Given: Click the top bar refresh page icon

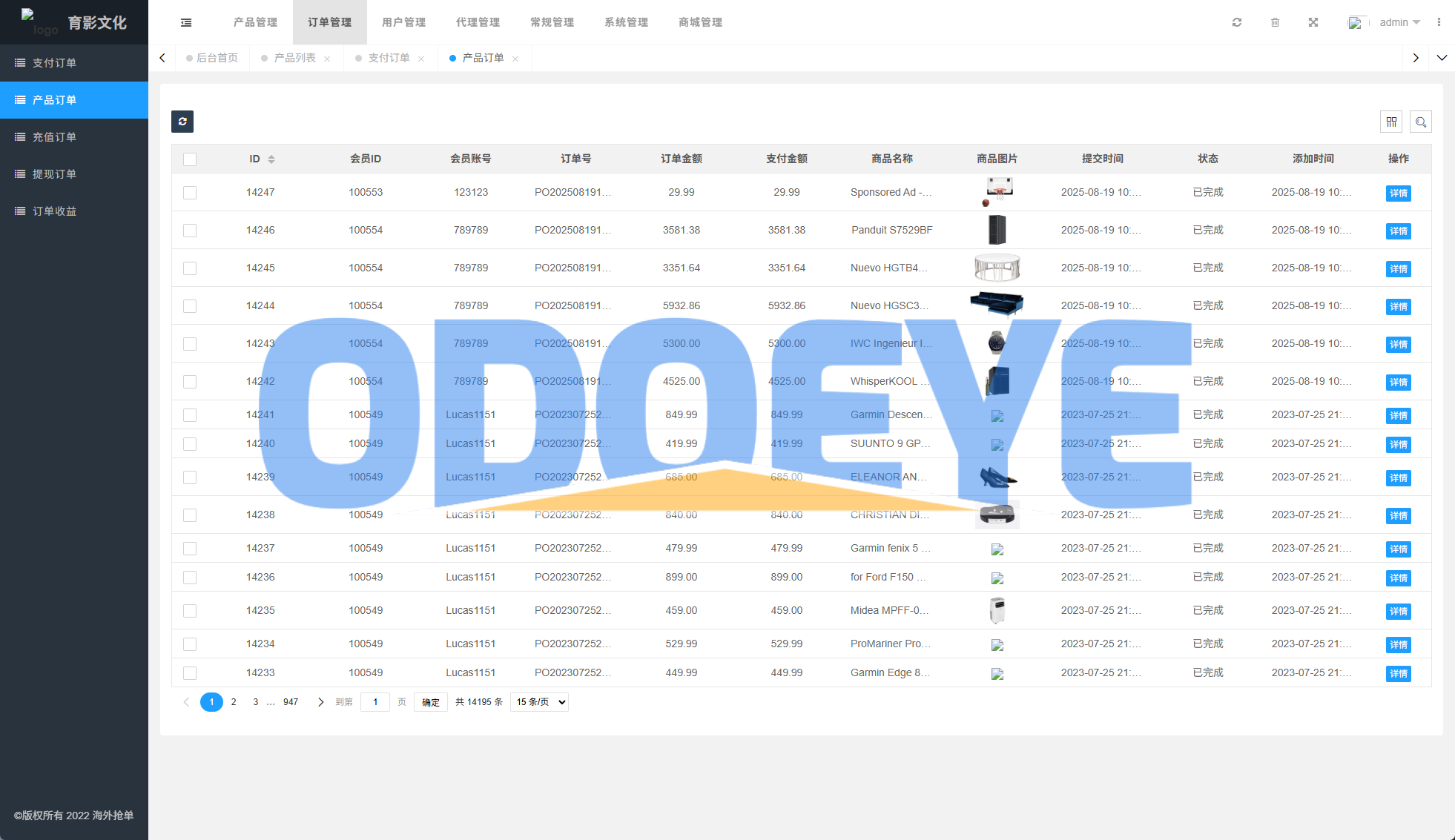Looking at the screenshot, I should (1236, 22).
